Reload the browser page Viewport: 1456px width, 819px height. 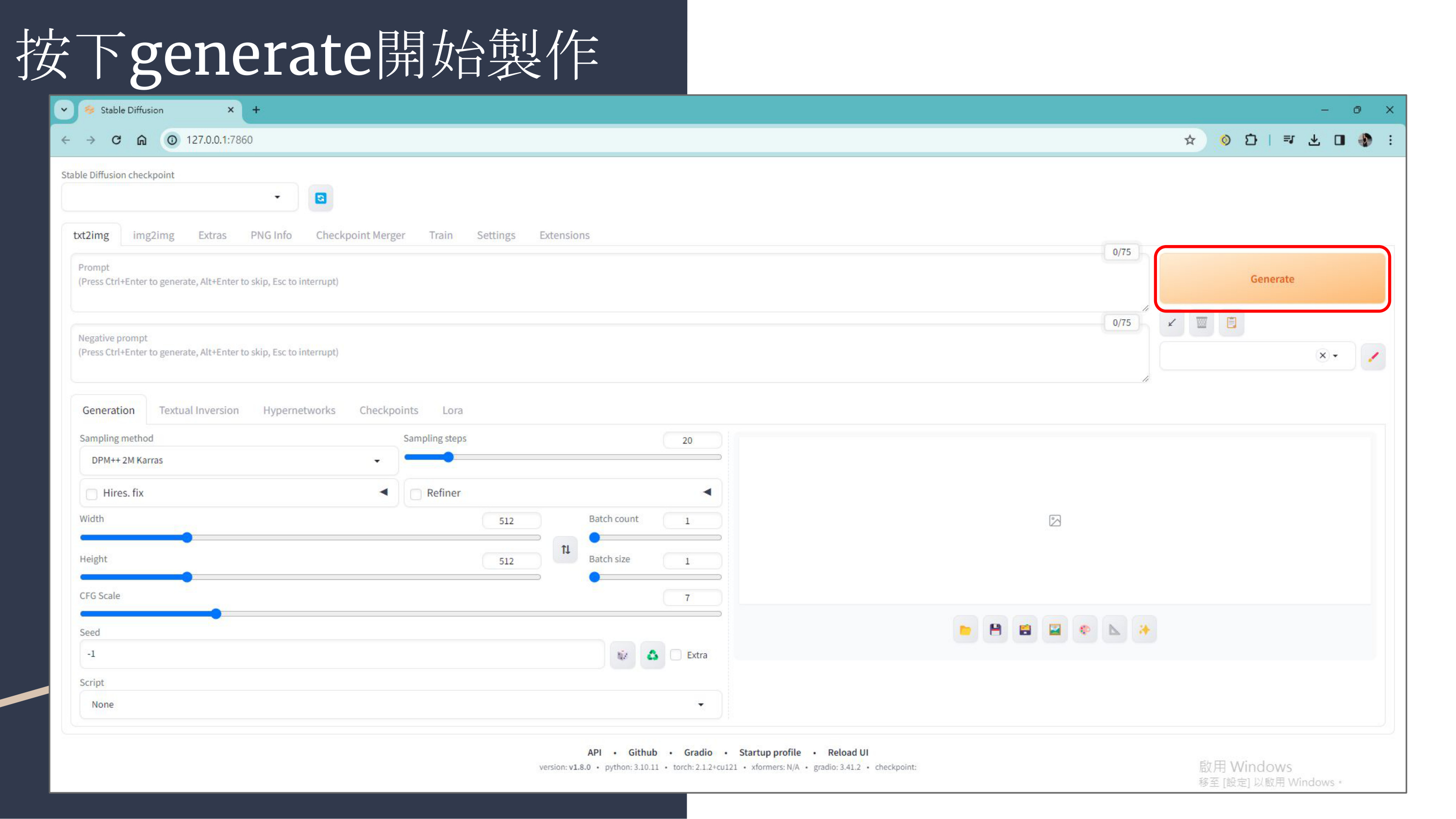point(116,140)
